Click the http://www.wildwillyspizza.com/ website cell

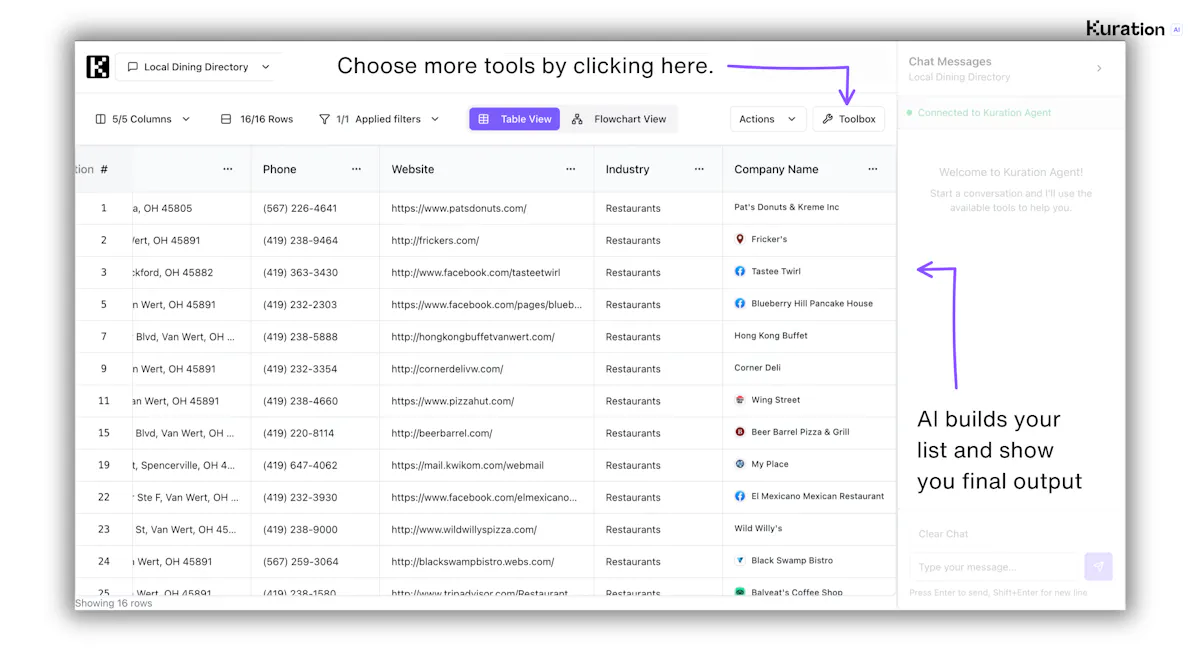click(x=464, y=529)
